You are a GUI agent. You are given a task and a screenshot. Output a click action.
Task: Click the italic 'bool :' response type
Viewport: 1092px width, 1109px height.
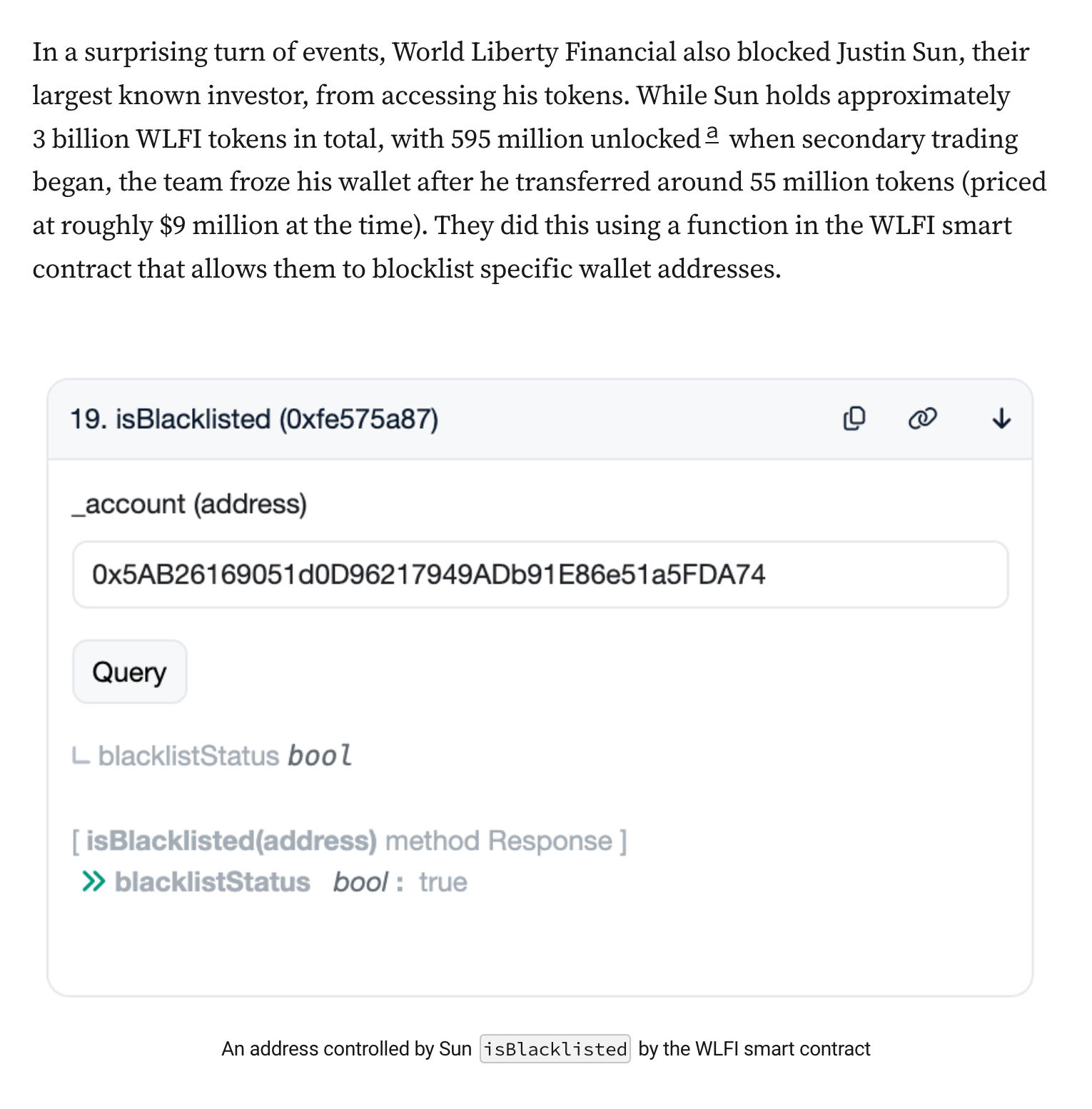(x=368, y=882)
